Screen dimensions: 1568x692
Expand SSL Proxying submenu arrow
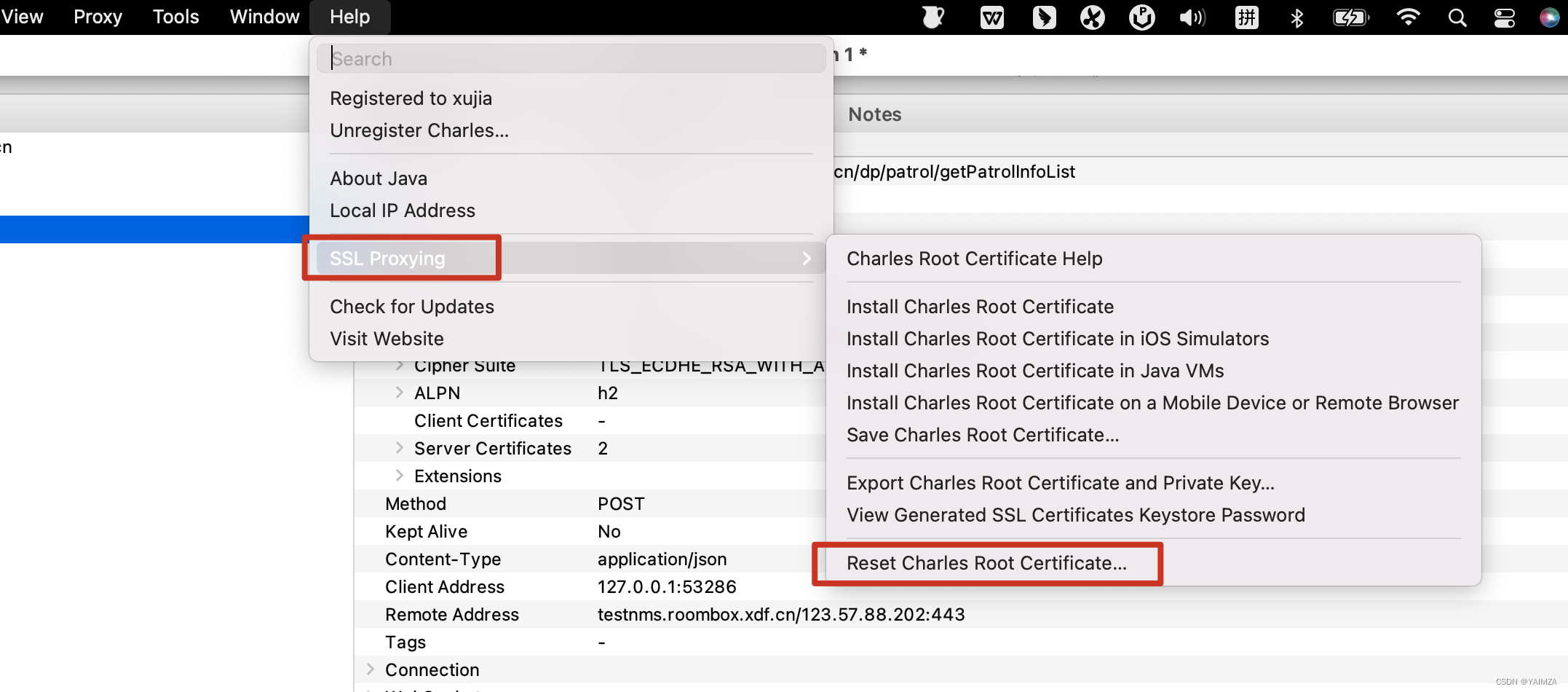(806, 259)
